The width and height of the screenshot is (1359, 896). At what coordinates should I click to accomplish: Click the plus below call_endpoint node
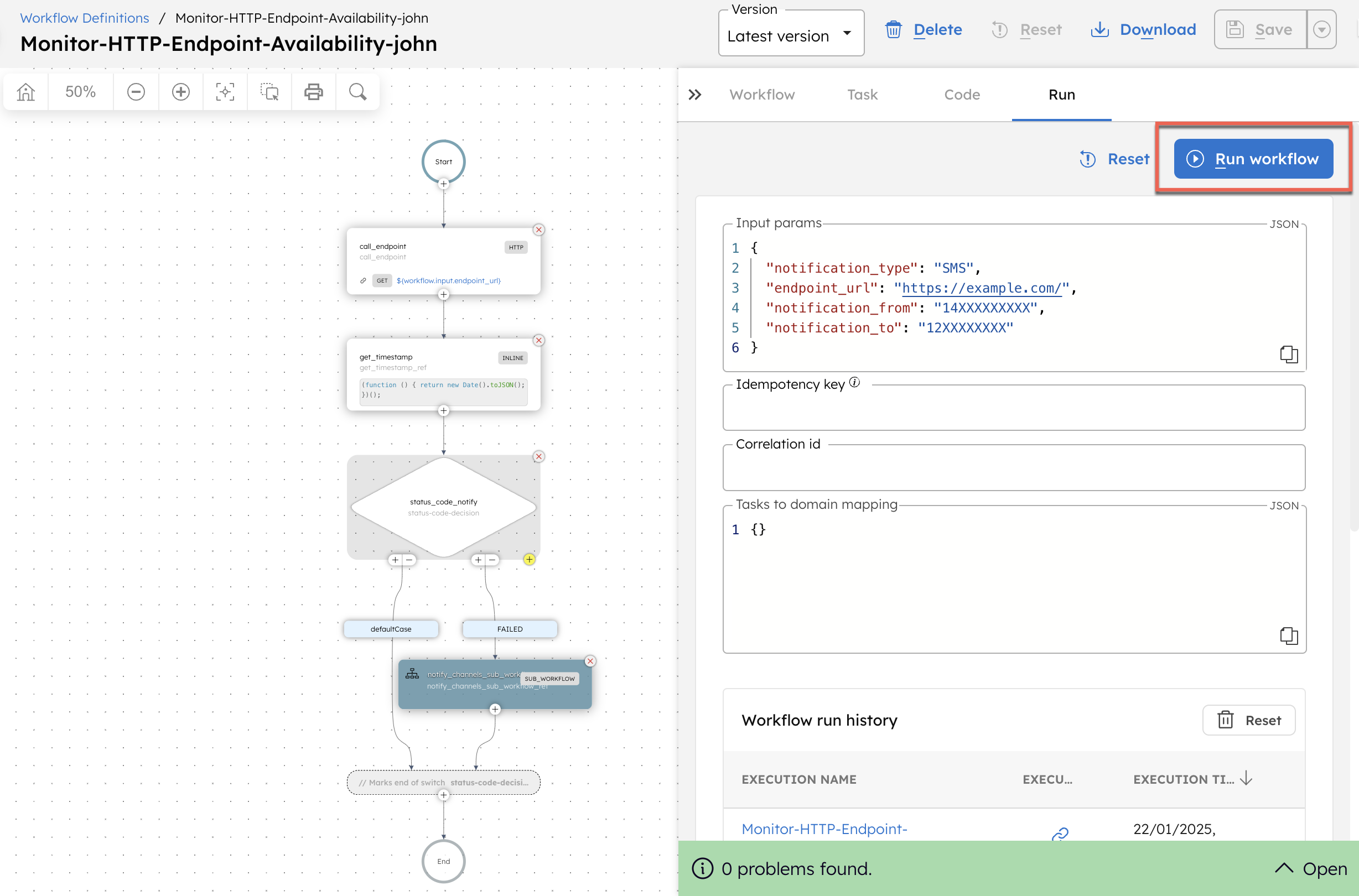pyautogui.click(x=444, y=295)
